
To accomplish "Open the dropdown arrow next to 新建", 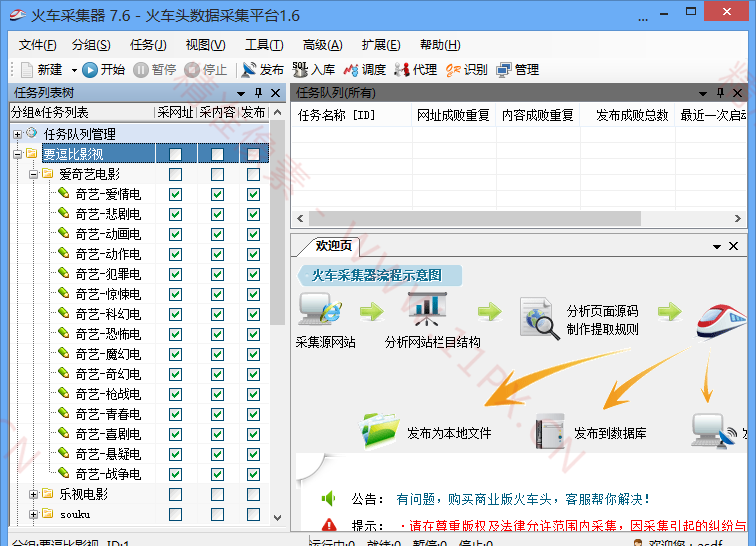I will click(73, 70).
